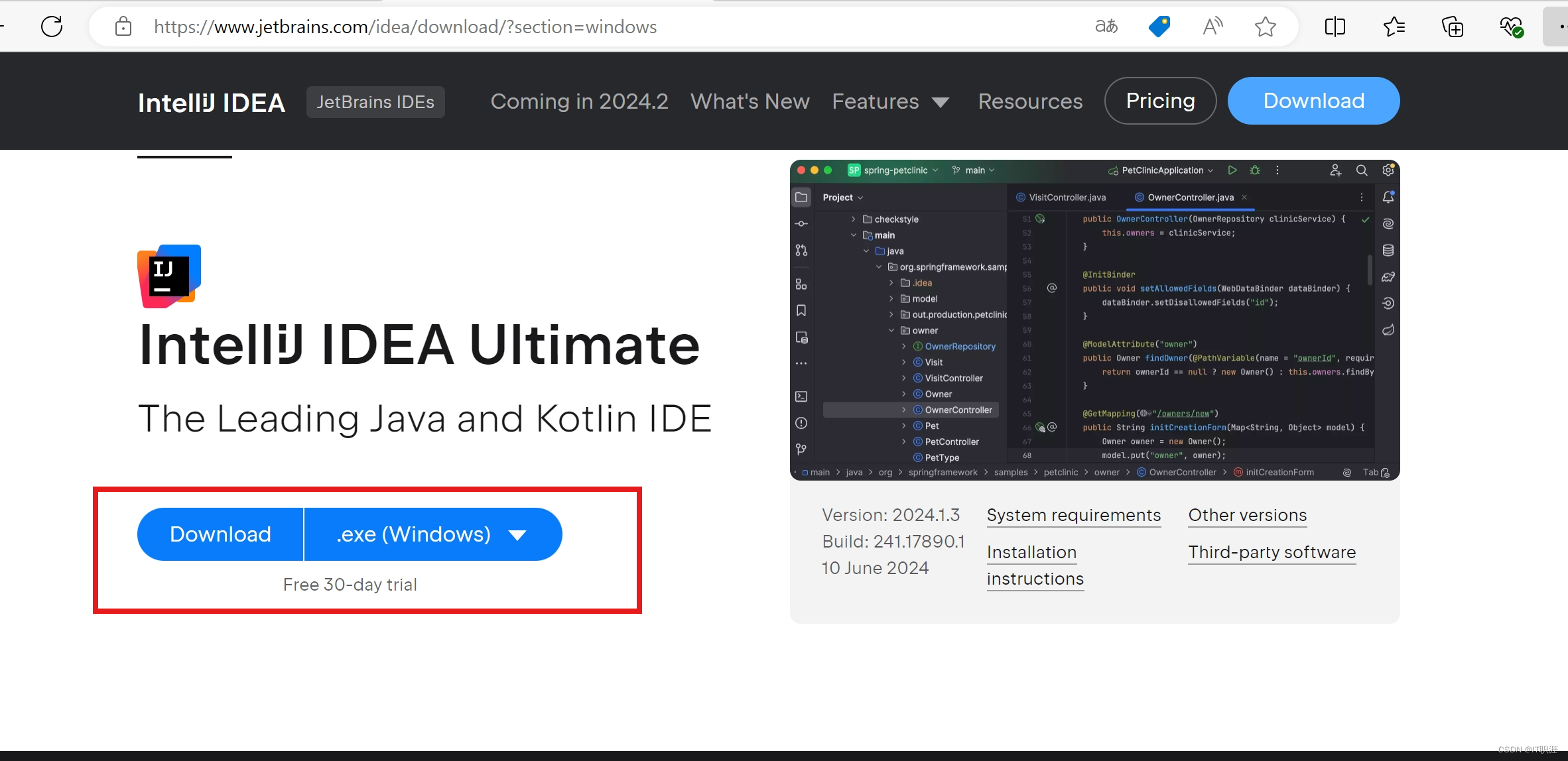Open the Bookmarks panel

(x=801, y=310)
